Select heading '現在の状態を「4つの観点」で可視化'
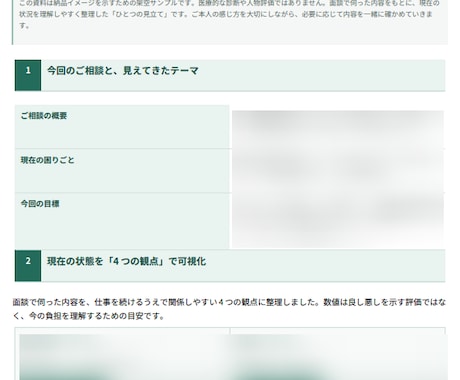The height and width of the screenshot is (380, 460). [126, 261]
